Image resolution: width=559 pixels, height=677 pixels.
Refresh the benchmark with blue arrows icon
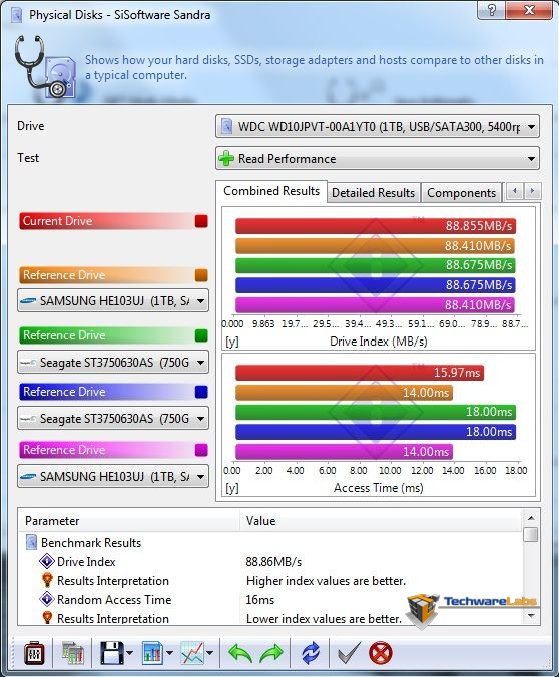pos(311,653)
